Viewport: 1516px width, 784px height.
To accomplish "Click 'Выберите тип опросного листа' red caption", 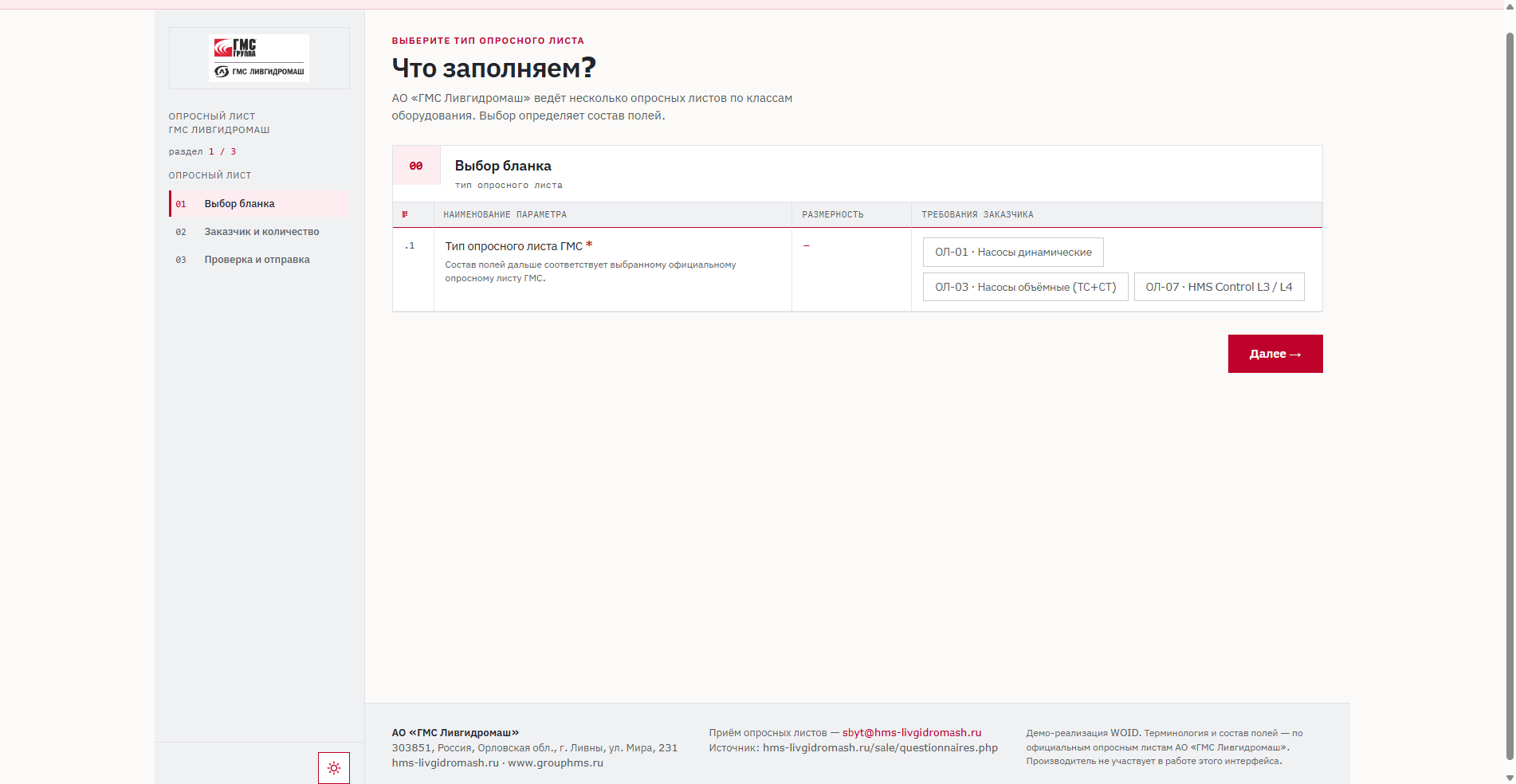I will tap(488, 41).
